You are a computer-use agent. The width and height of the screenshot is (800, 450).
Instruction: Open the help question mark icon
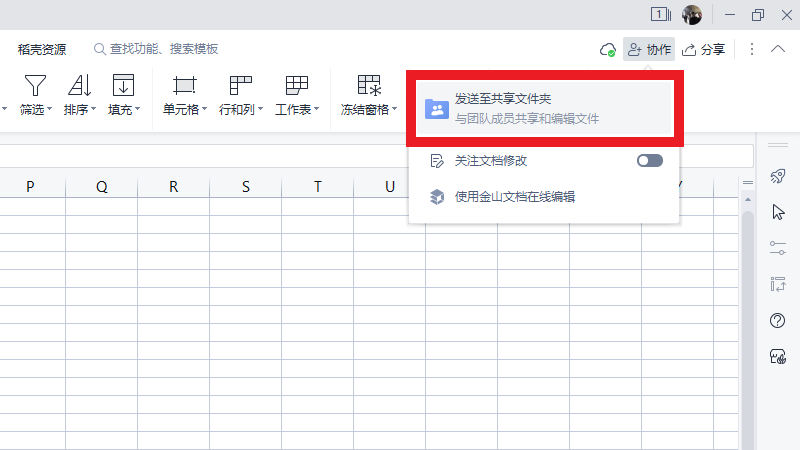(777, 320)
